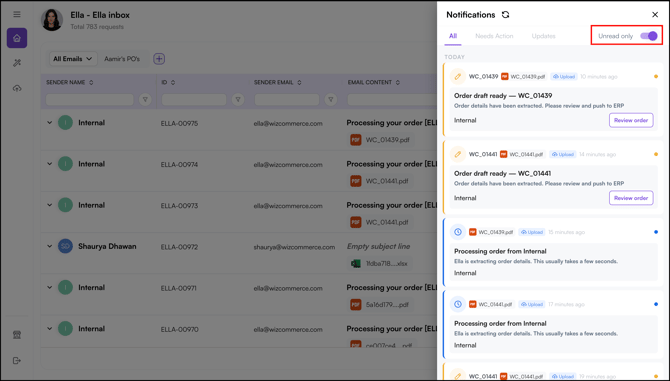Viewport: 670px width, 381px height.
Task: Click the SD avatar for Shaurya Dhawan
Action: [65, 246]
